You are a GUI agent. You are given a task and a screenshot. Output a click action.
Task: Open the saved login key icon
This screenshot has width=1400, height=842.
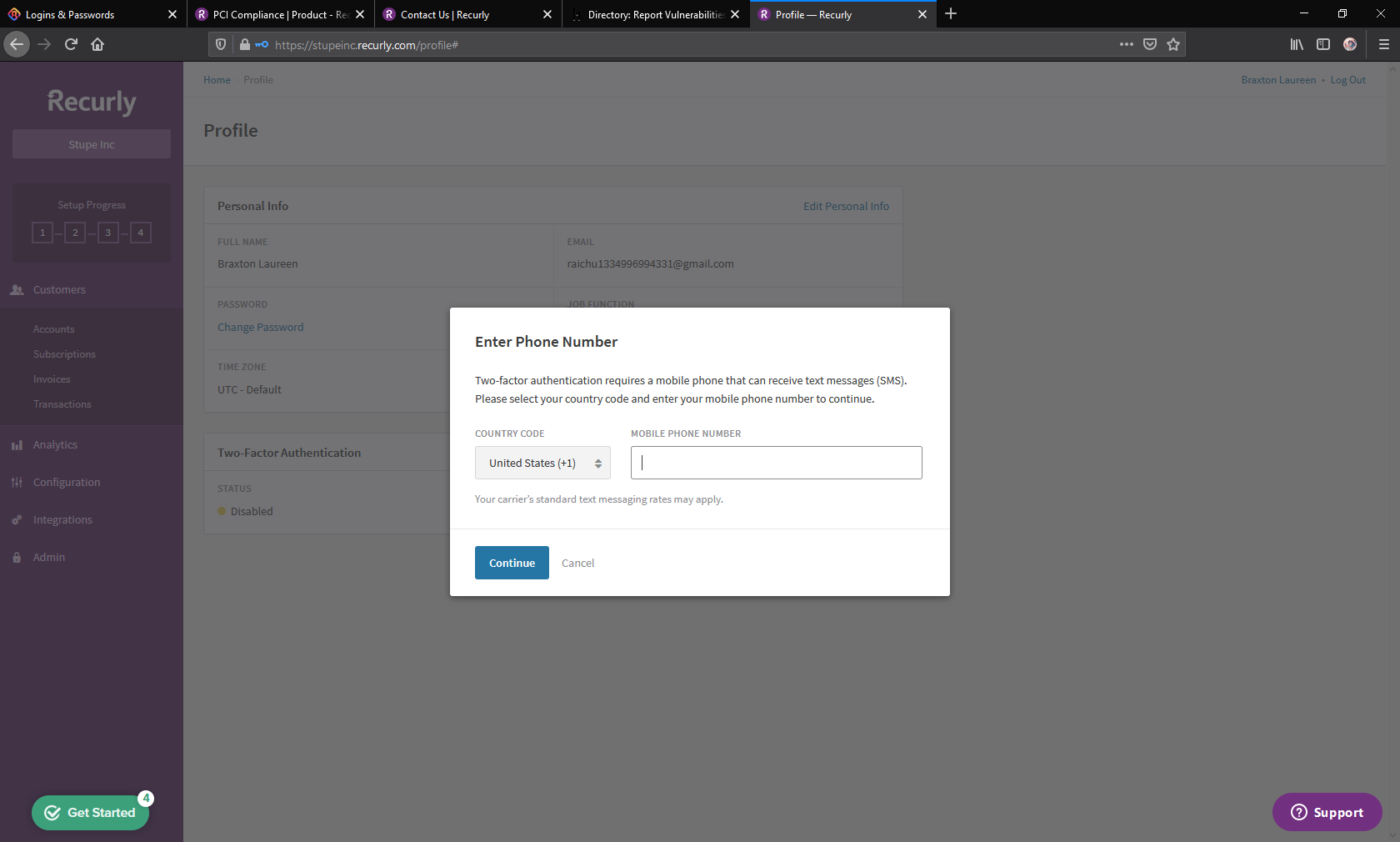click(x=262, y=44)
